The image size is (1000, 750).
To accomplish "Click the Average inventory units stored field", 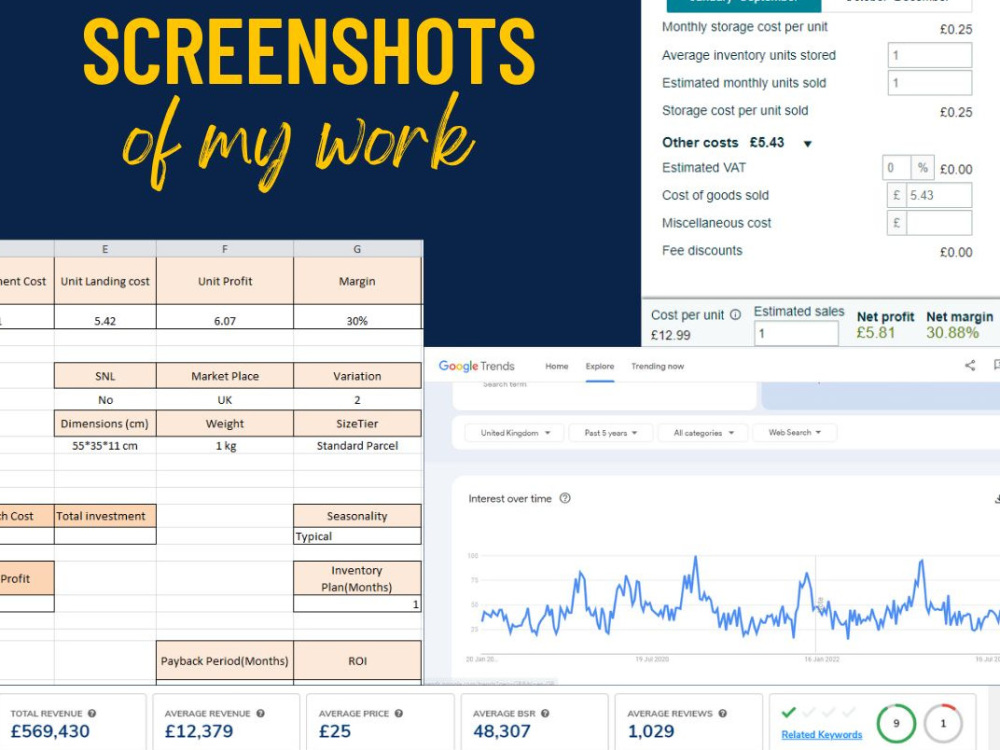I will (930, 55).
